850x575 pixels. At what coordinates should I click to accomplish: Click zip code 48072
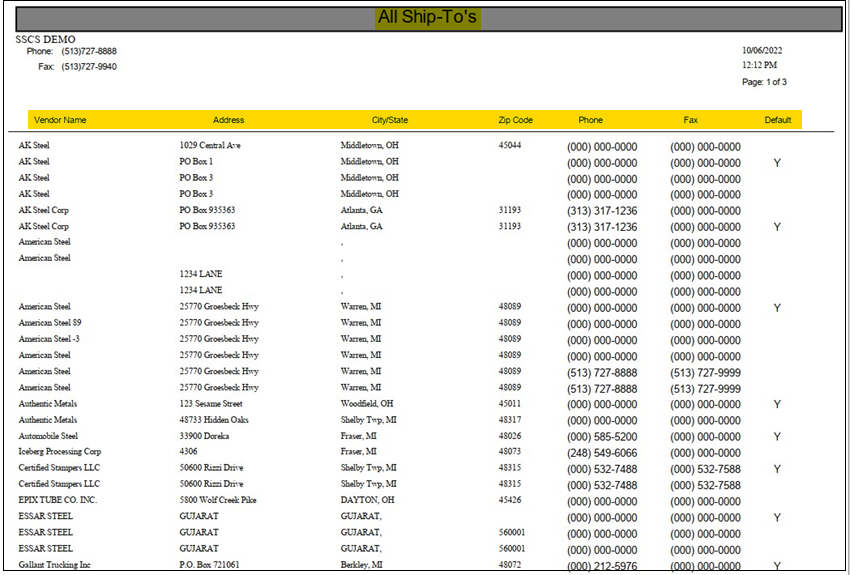point(510,565)
